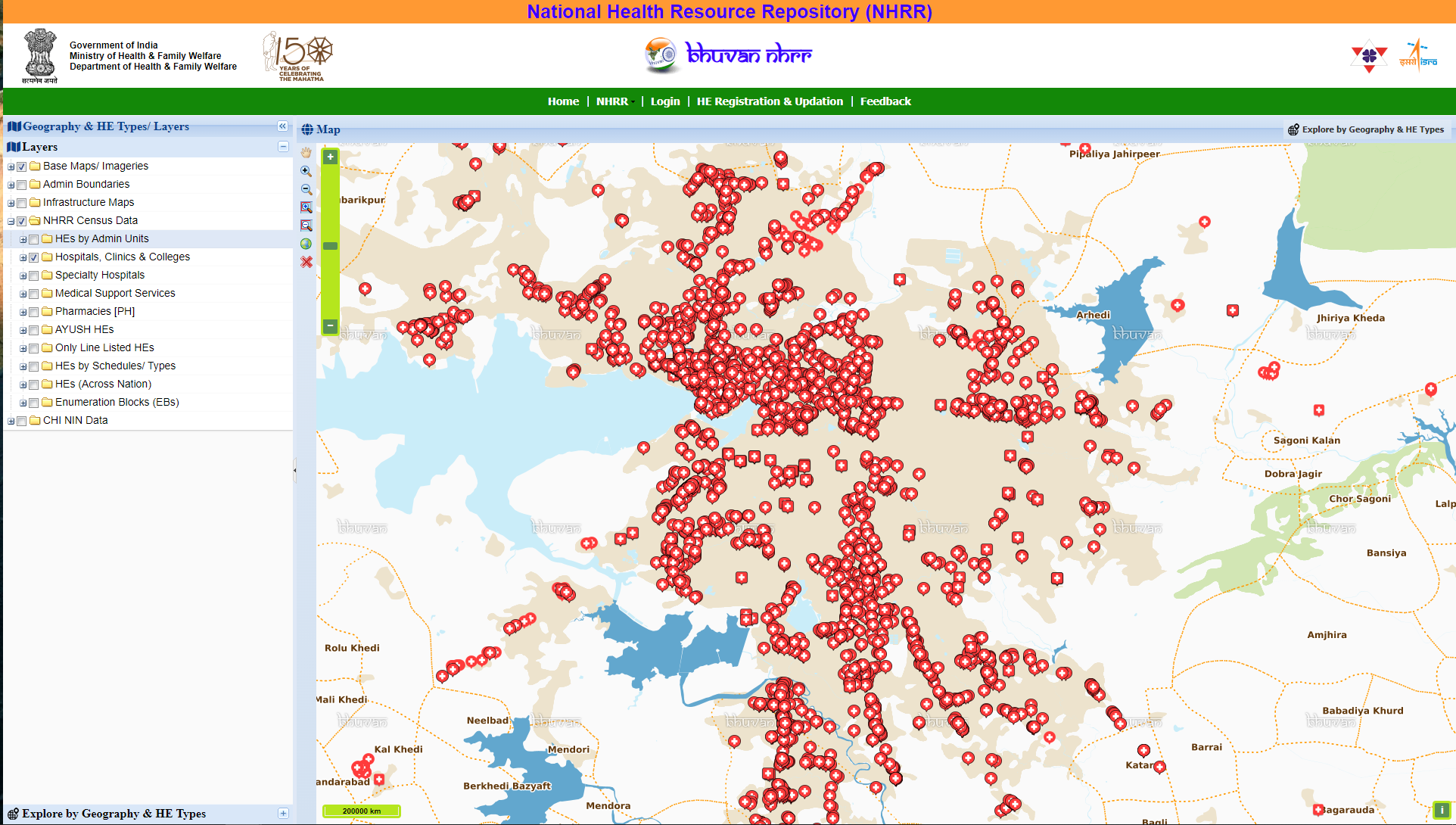The height and width of the screenshot is (825, 1456).
Task: Enable Pharmacies [PH] checkbox
Action: (x=34, y=312)
